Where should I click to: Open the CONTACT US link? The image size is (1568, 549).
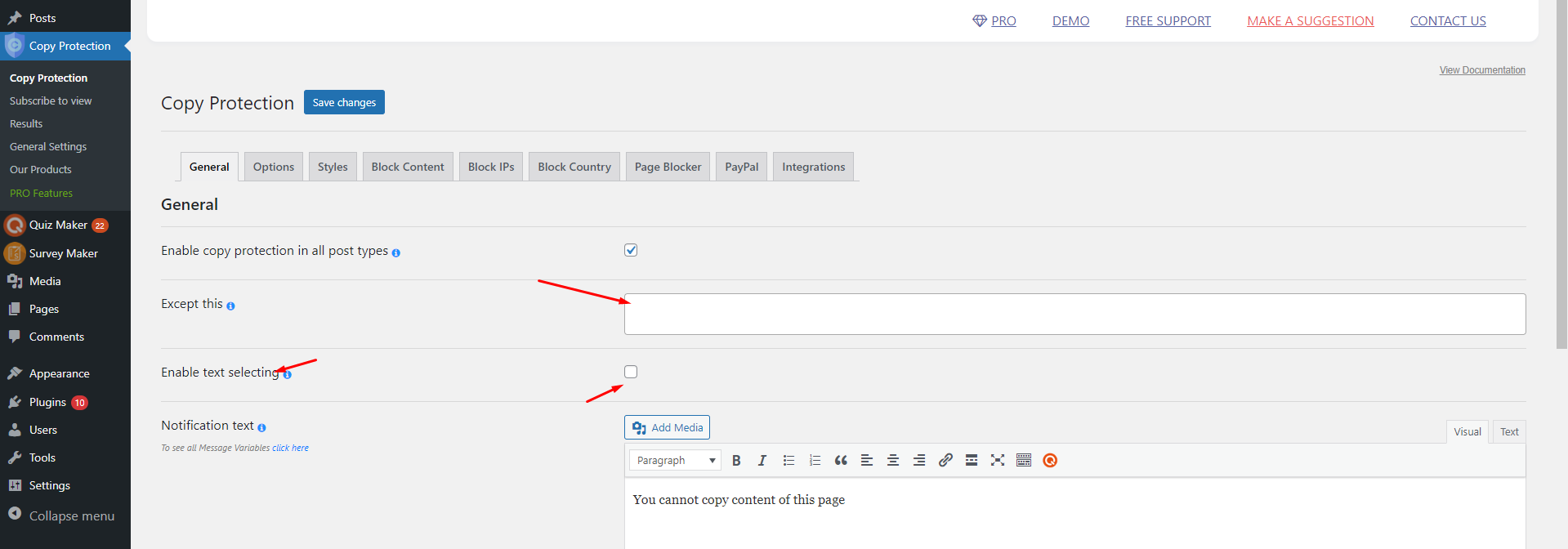click(x=1448, y=20)
